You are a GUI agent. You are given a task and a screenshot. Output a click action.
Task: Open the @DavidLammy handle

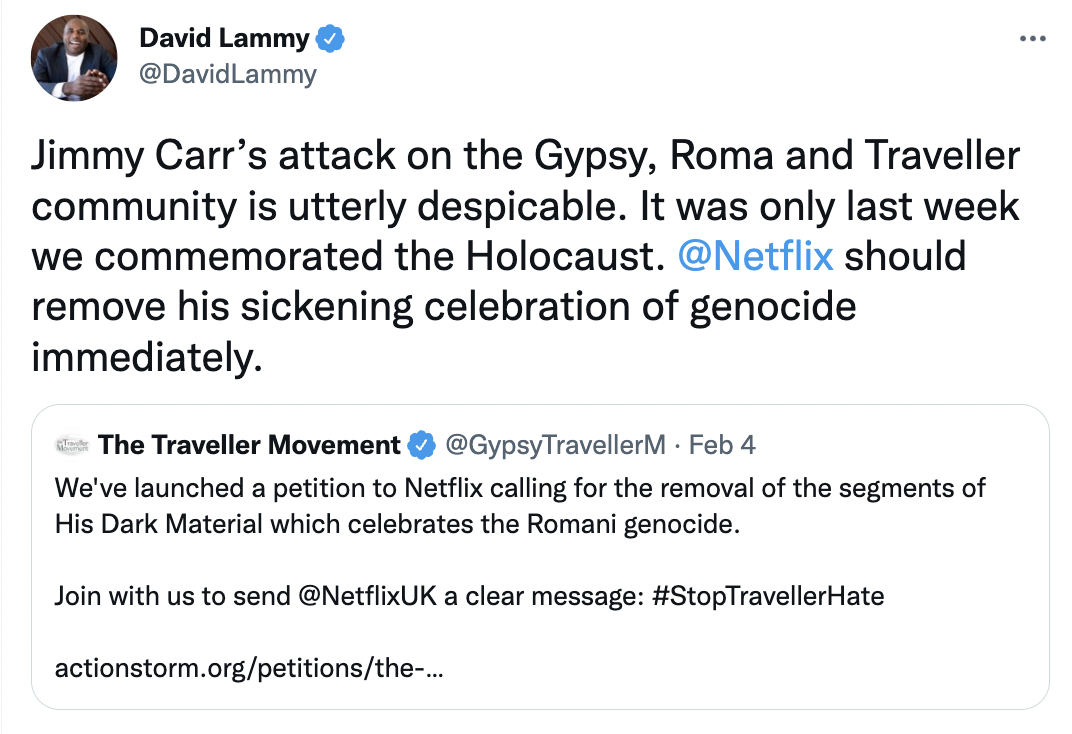pos(228,74)
